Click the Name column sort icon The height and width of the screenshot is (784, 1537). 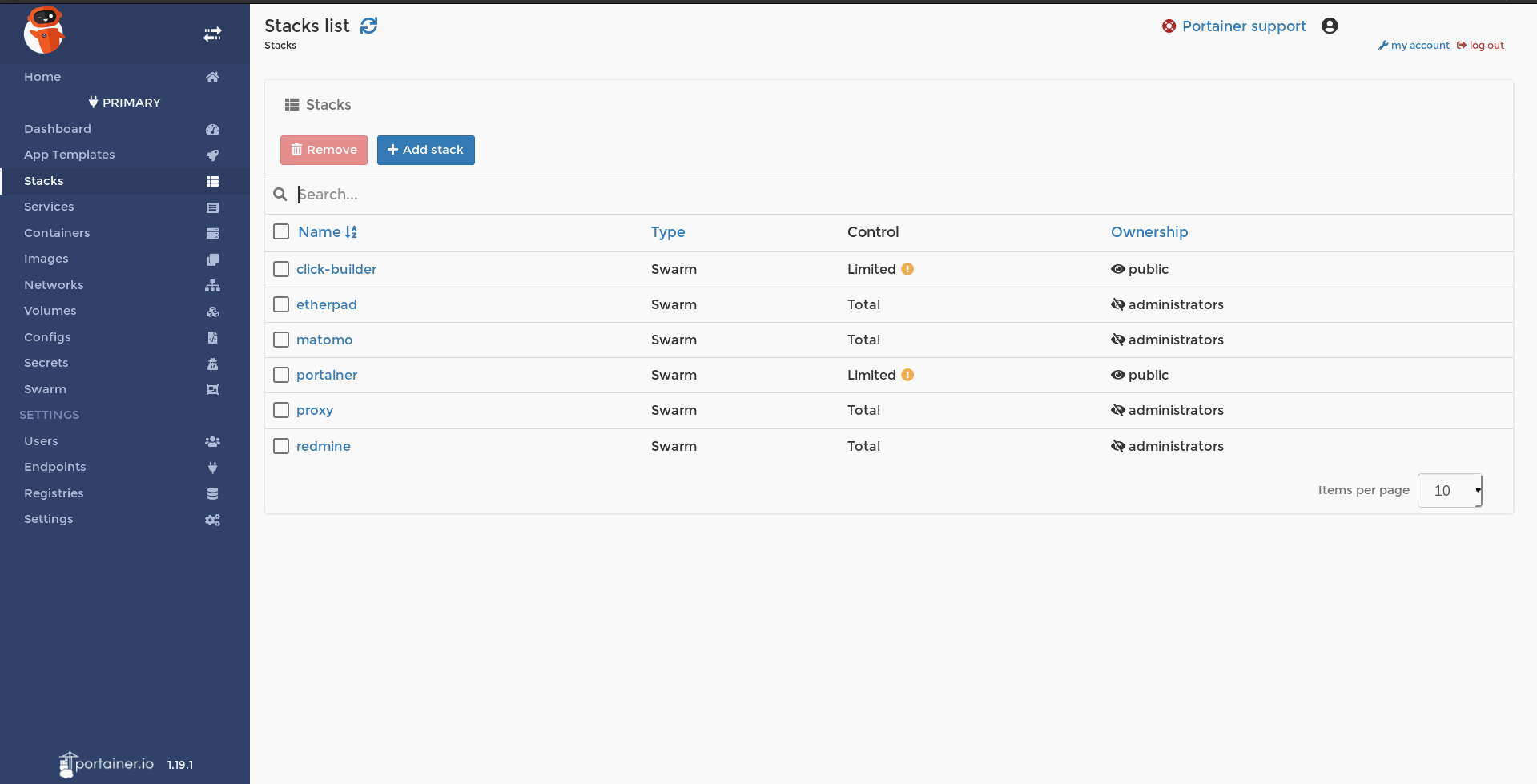351,232
